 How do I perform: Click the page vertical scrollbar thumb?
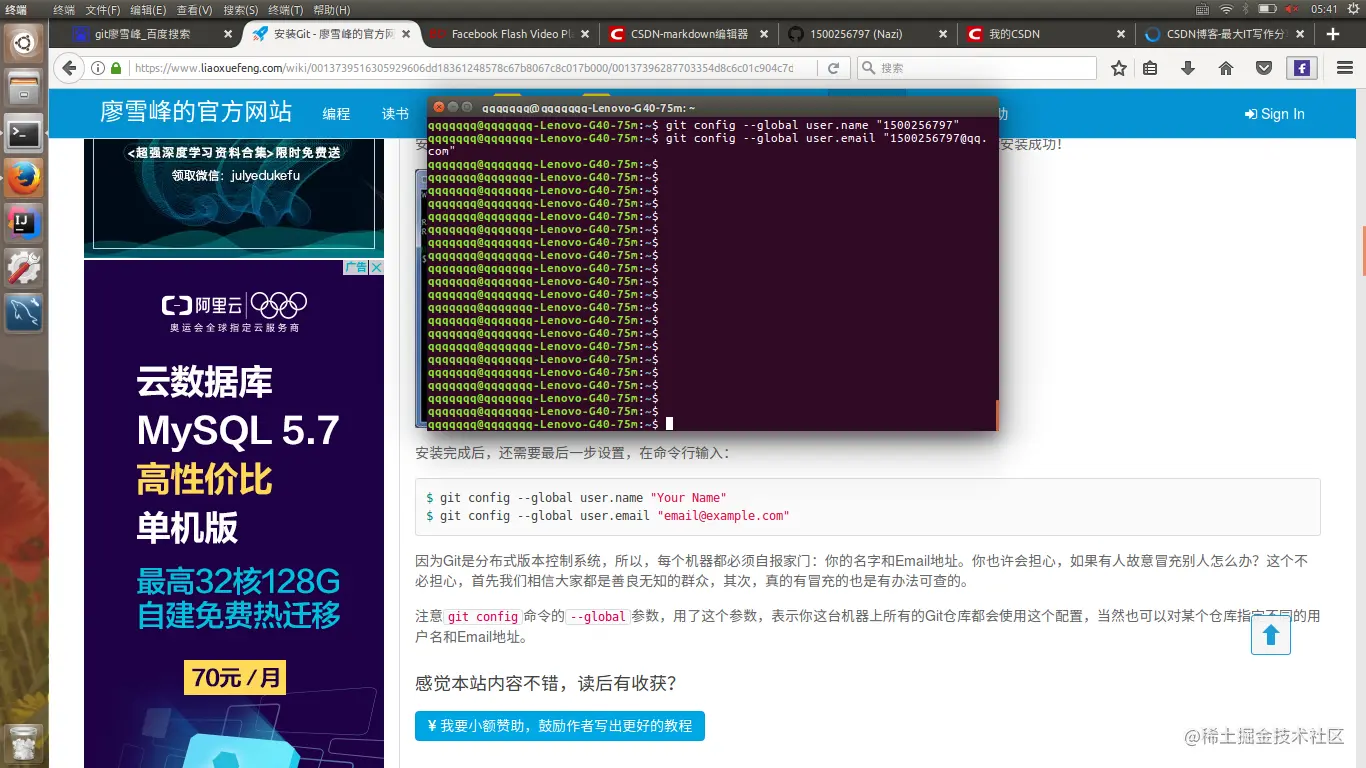coord(1362,250)
